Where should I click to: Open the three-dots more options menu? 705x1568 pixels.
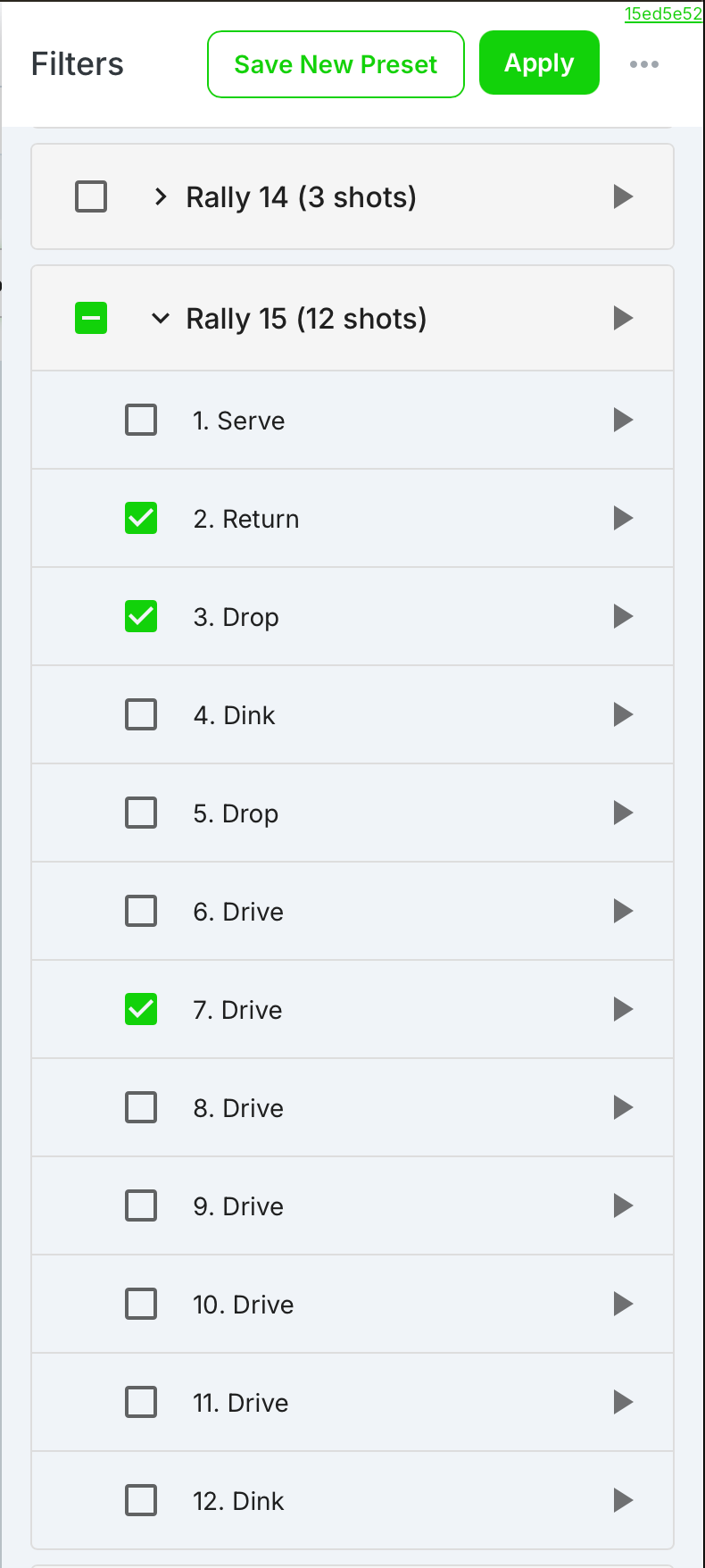pyautogui.click(x=644, y=64)
